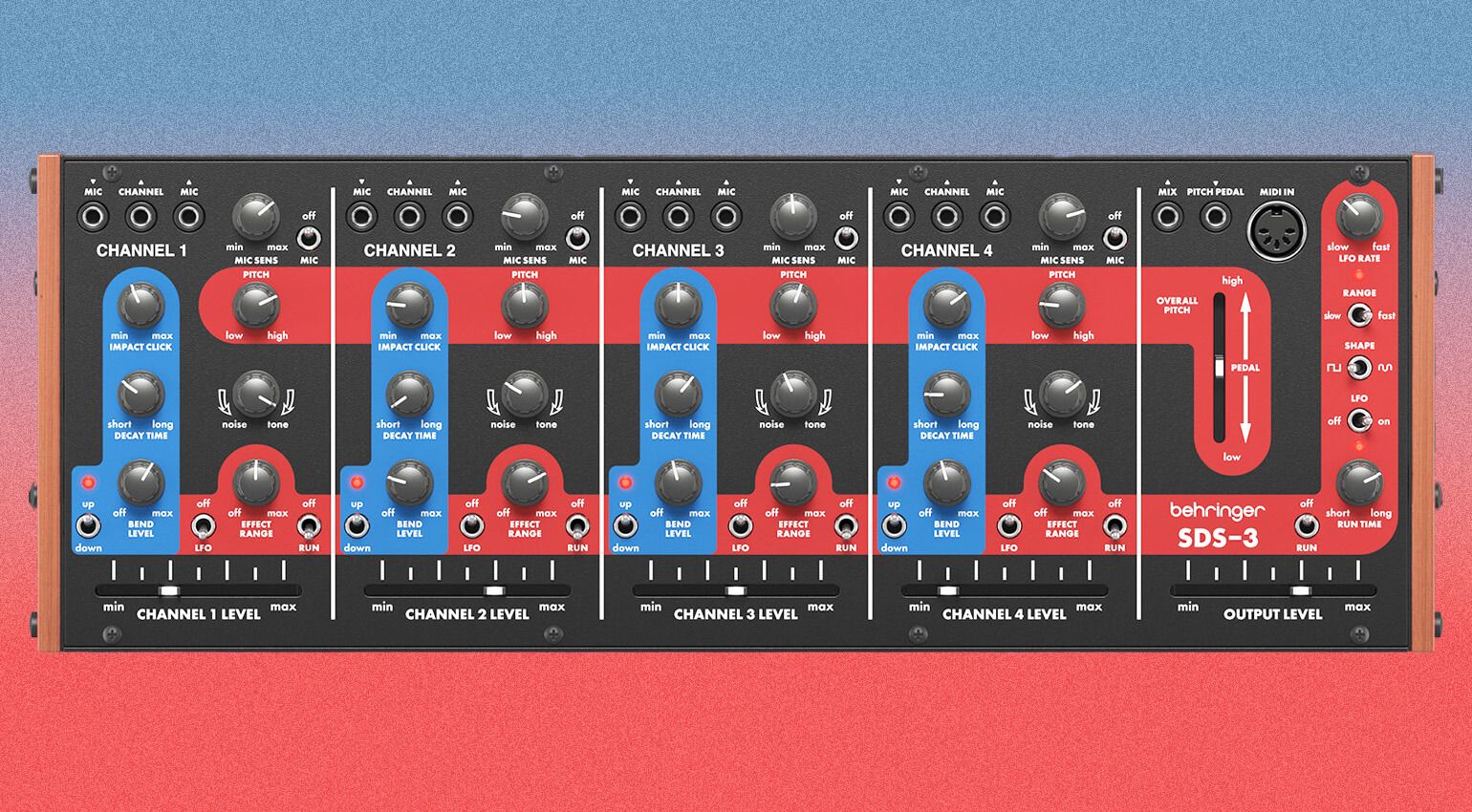Toggle Channel 4 LFO switch
The image size is (1472, 812).
tap(1008, 525)
